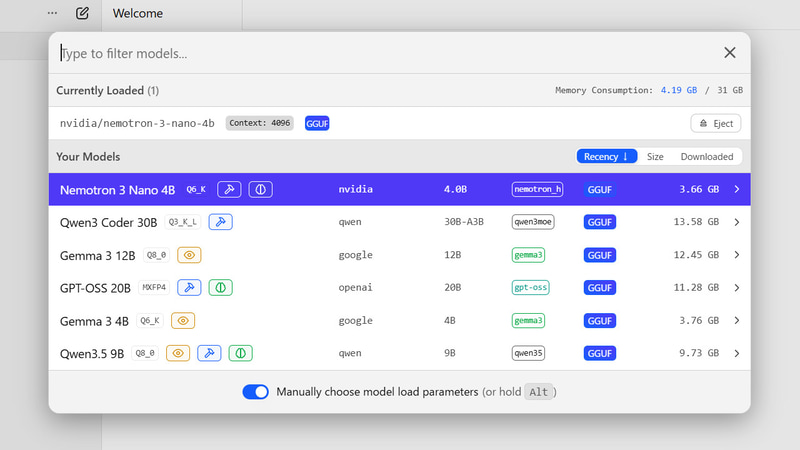The image size is (800, 450).
Task: Click the GGUF badge in GPT-OSS 20B row
Action: click(599, 288)
